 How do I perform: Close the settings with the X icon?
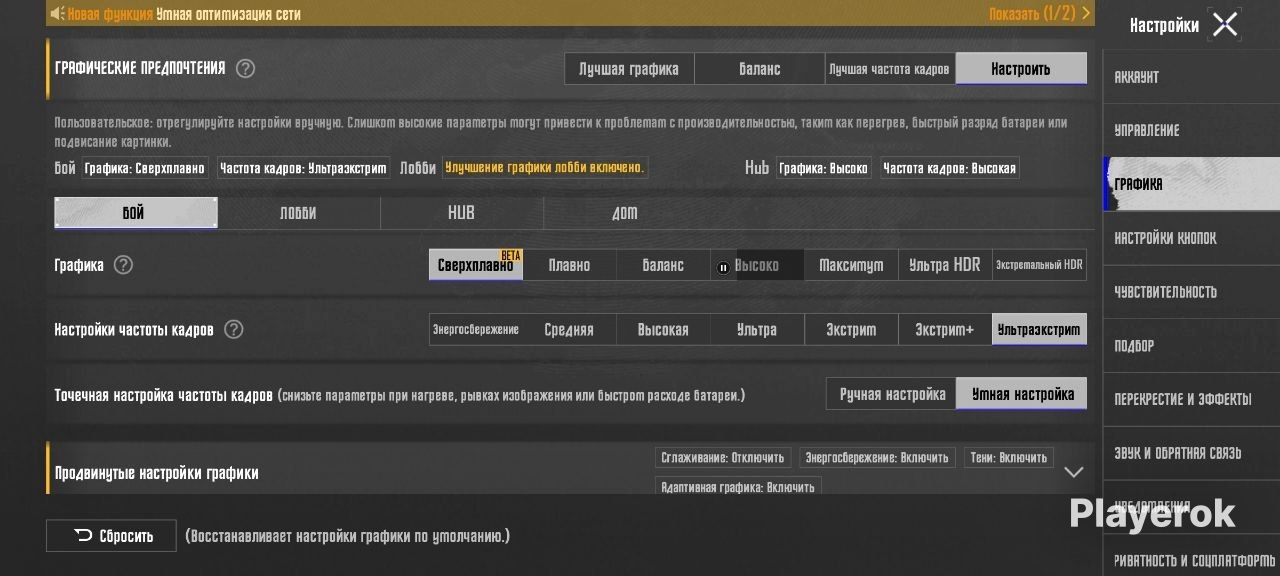tap(1225, 25)
